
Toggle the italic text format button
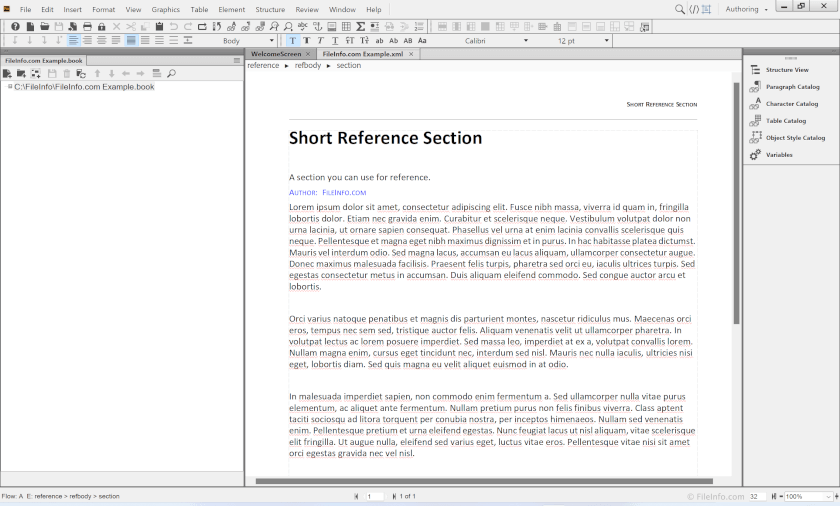[321, 41]
